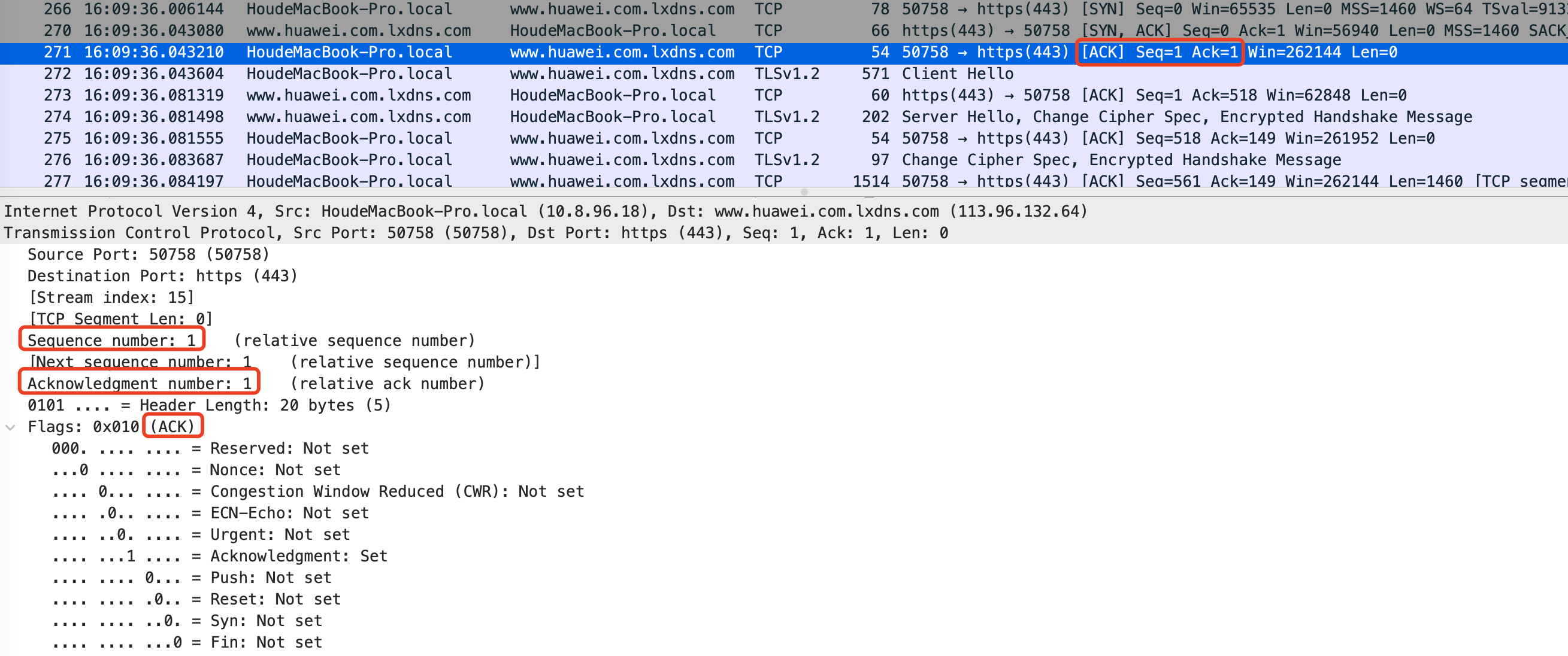
Task: Select packet 276 Change Cipher Spec row
Action: [784, 160]
